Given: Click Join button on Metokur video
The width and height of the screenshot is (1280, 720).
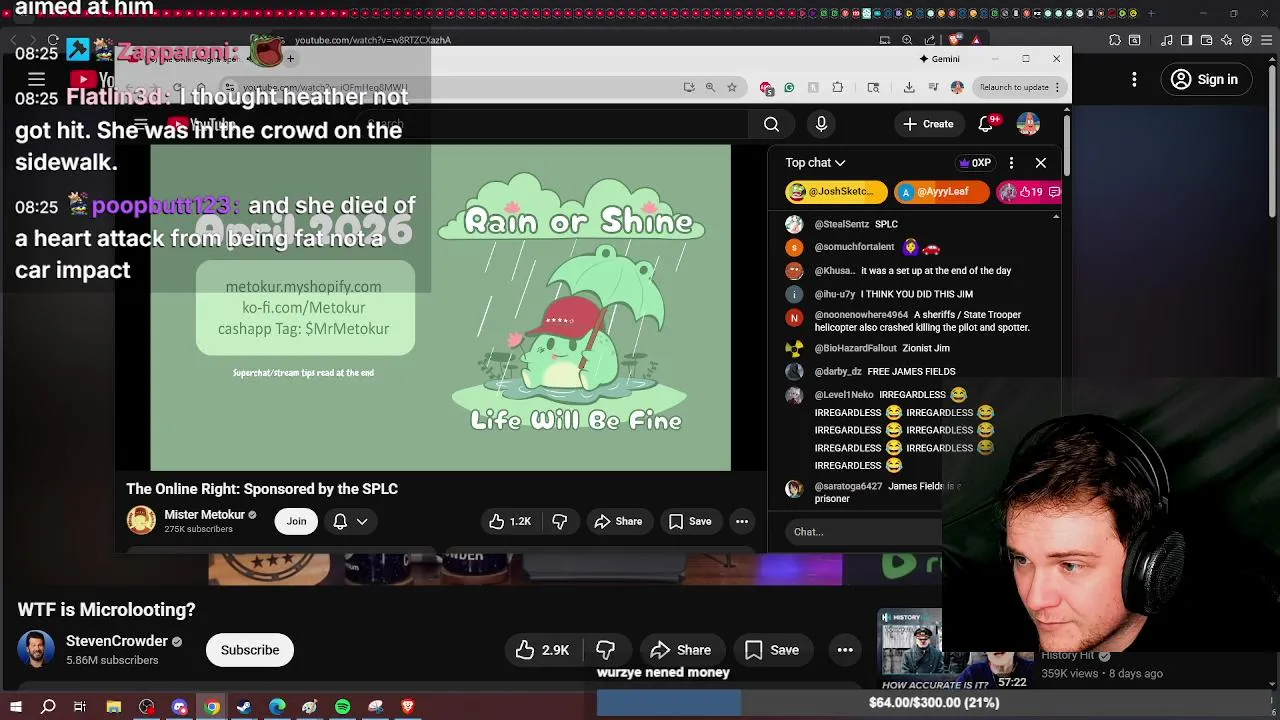Looking at the screenshot, I should (296, 521).
